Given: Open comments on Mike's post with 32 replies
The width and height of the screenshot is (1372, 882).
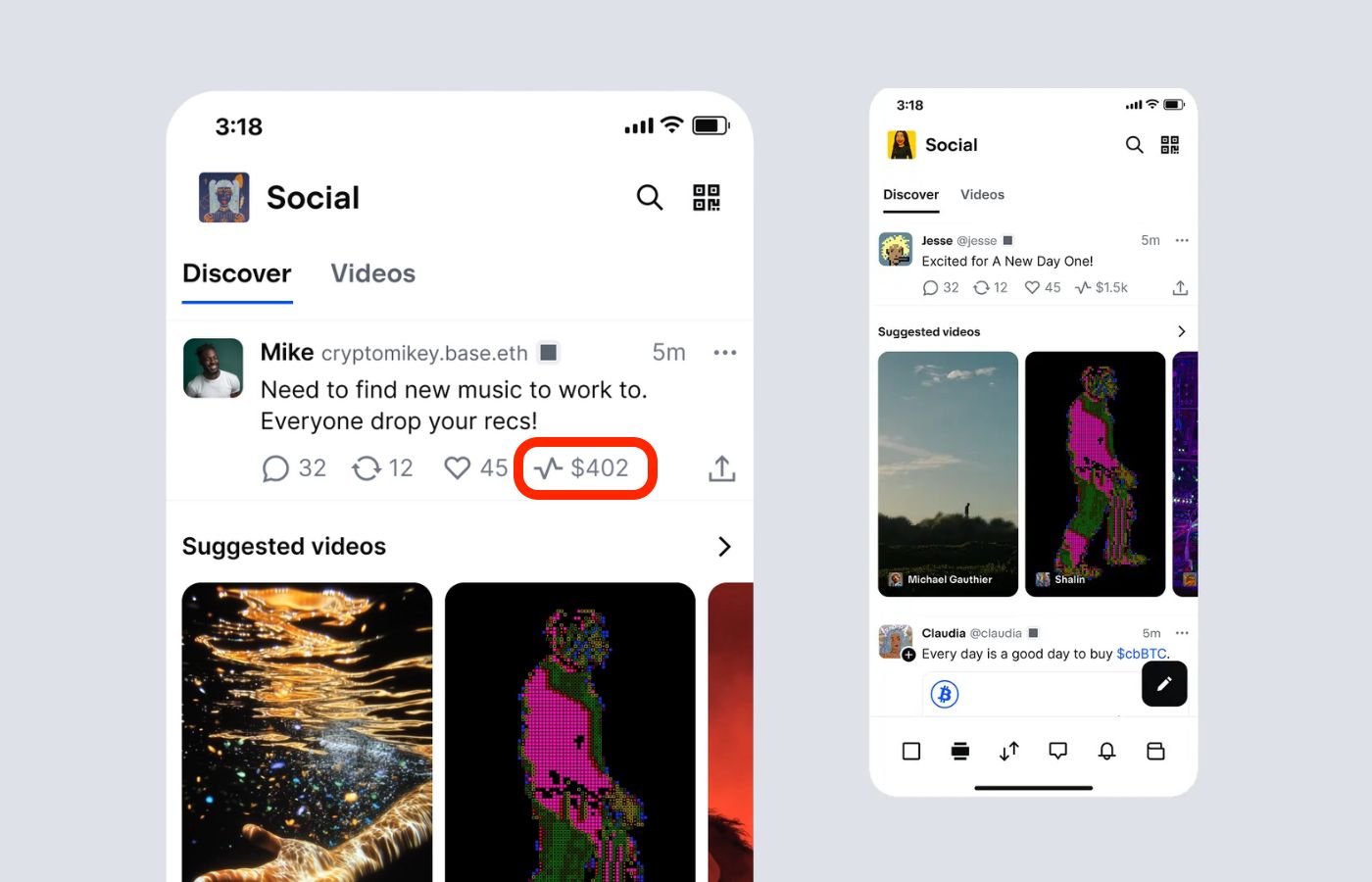Looking at the screenshot, I should click(x=294, y=468).
